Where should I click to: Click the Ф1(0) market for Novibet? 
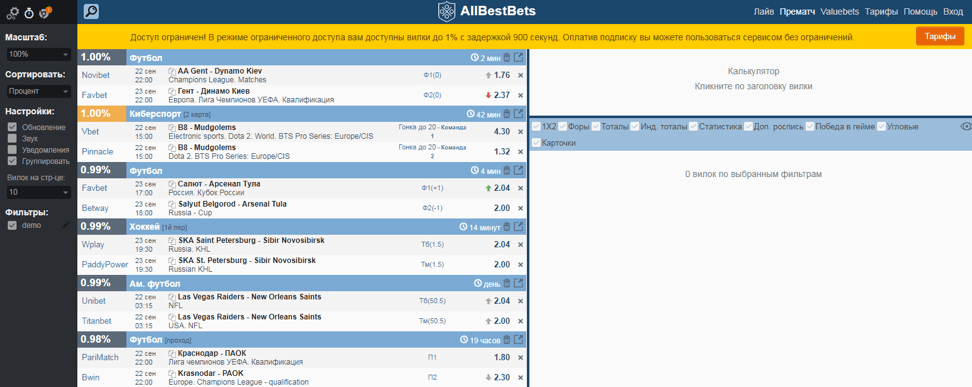432,76
